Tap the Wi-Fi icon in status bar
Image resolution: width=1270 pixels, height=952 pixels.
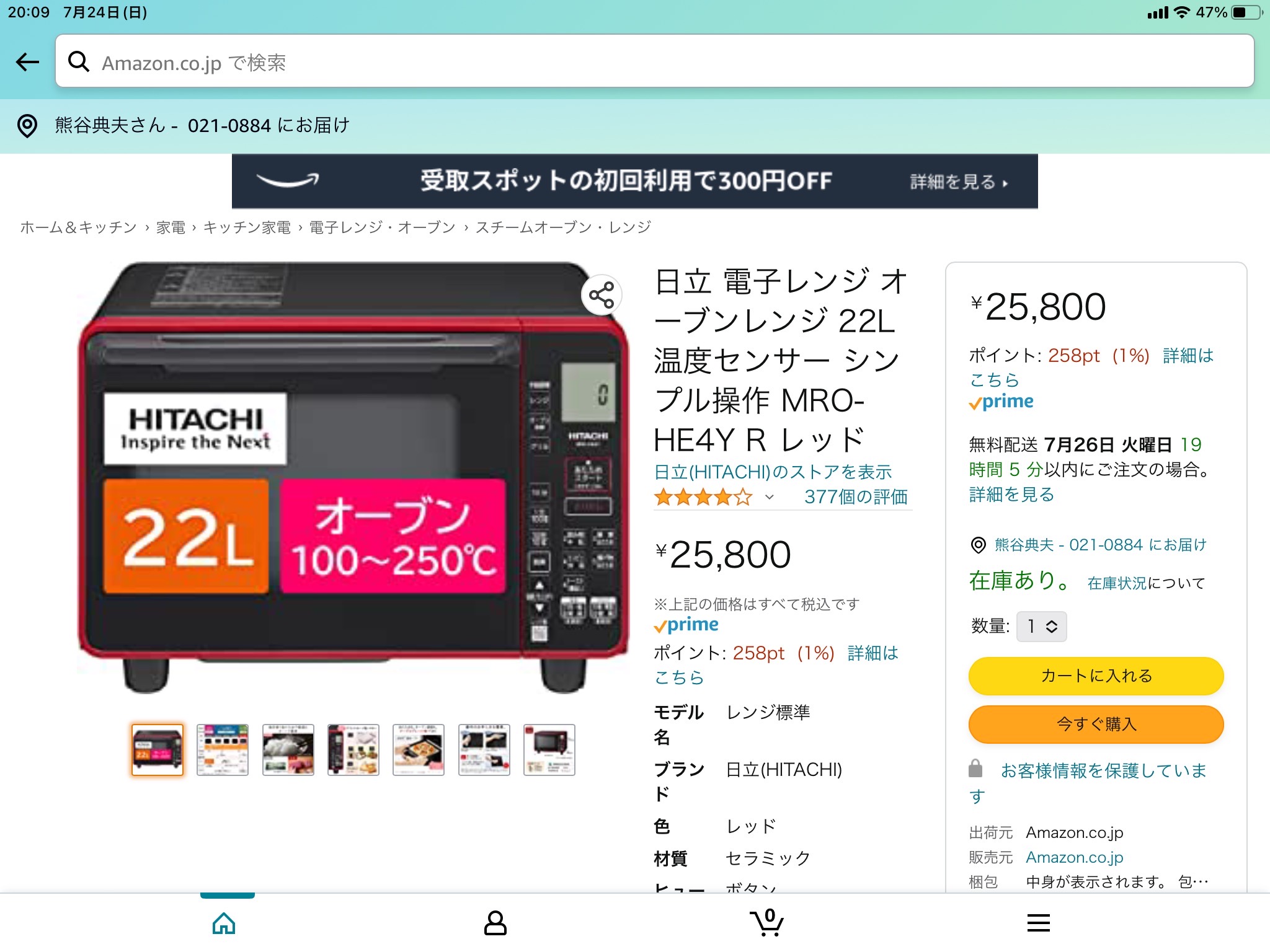pos(1183,12)
